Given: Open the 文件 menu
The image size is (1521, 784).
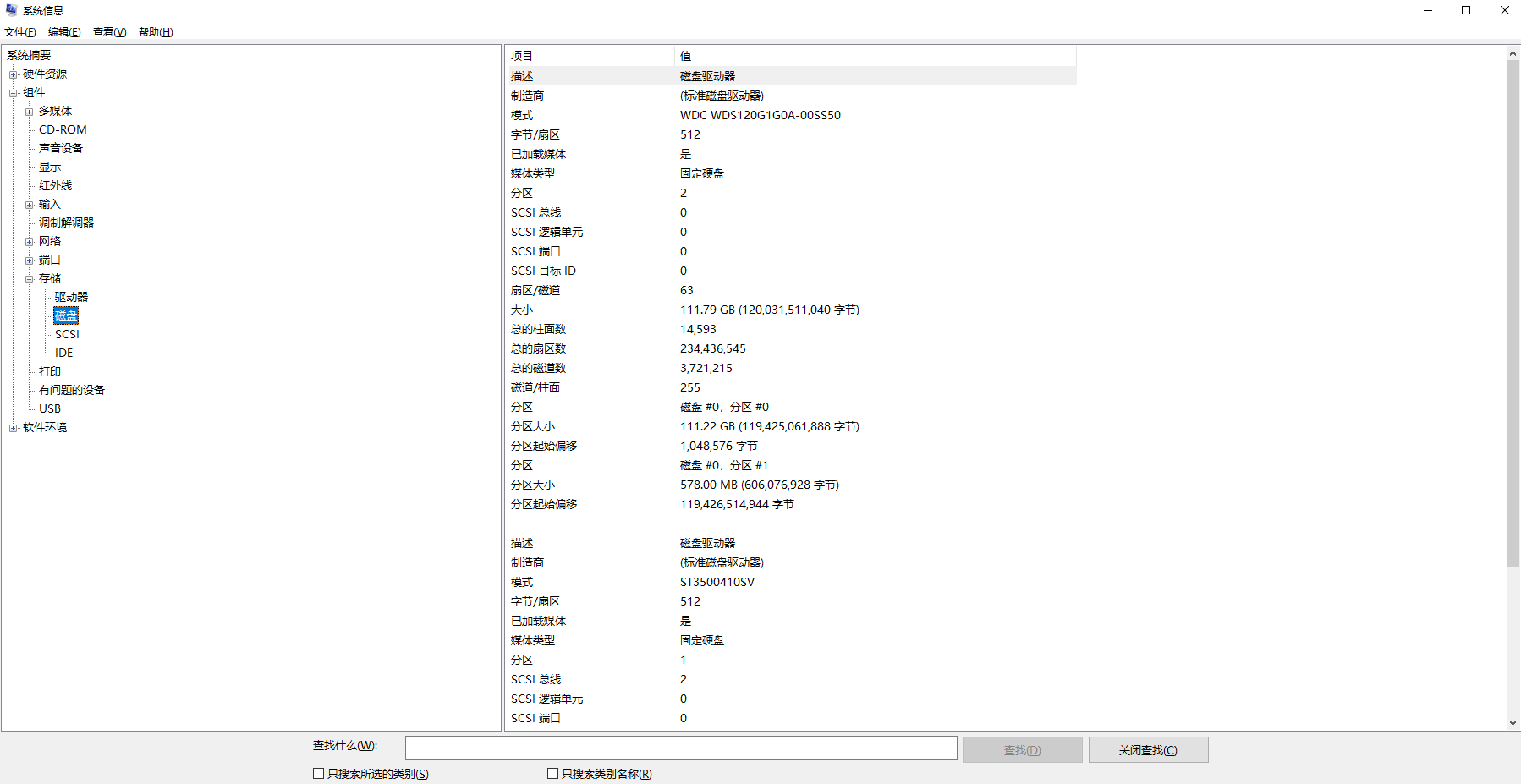Looking at the screenshot, I should point(21,31).
